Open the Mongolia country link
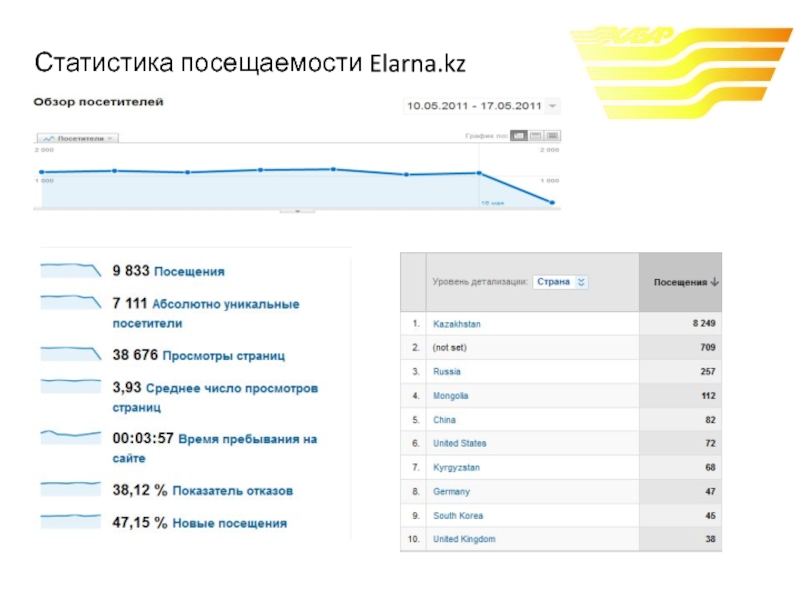Viewport: 800px width, 600px height. [451, 396]
